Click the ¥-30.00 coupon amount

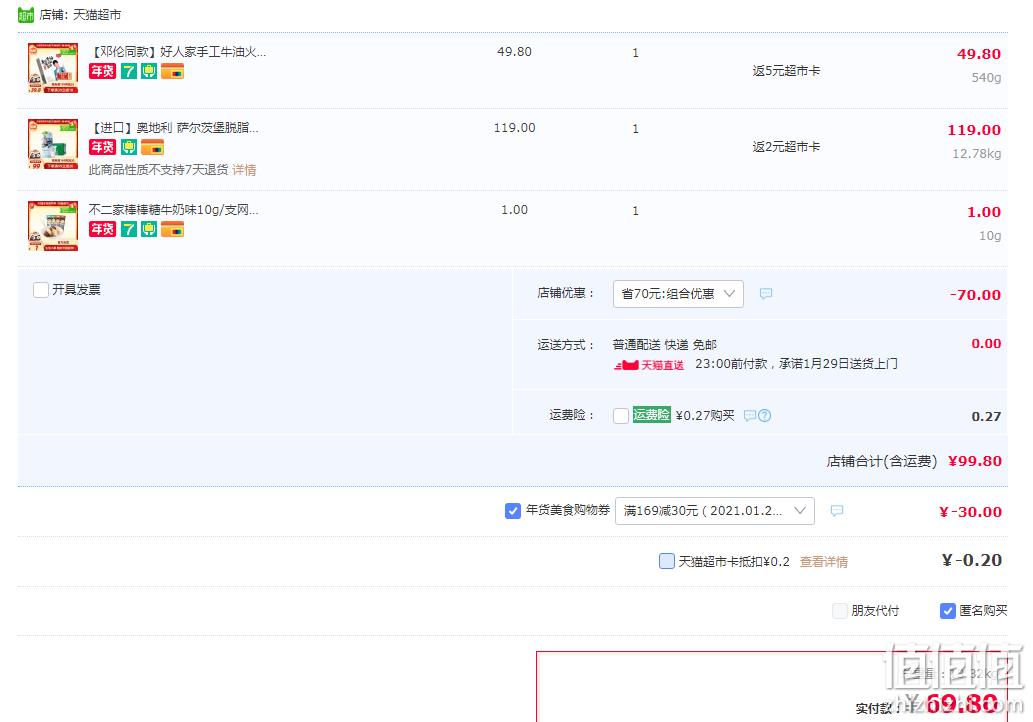(970, 512)
